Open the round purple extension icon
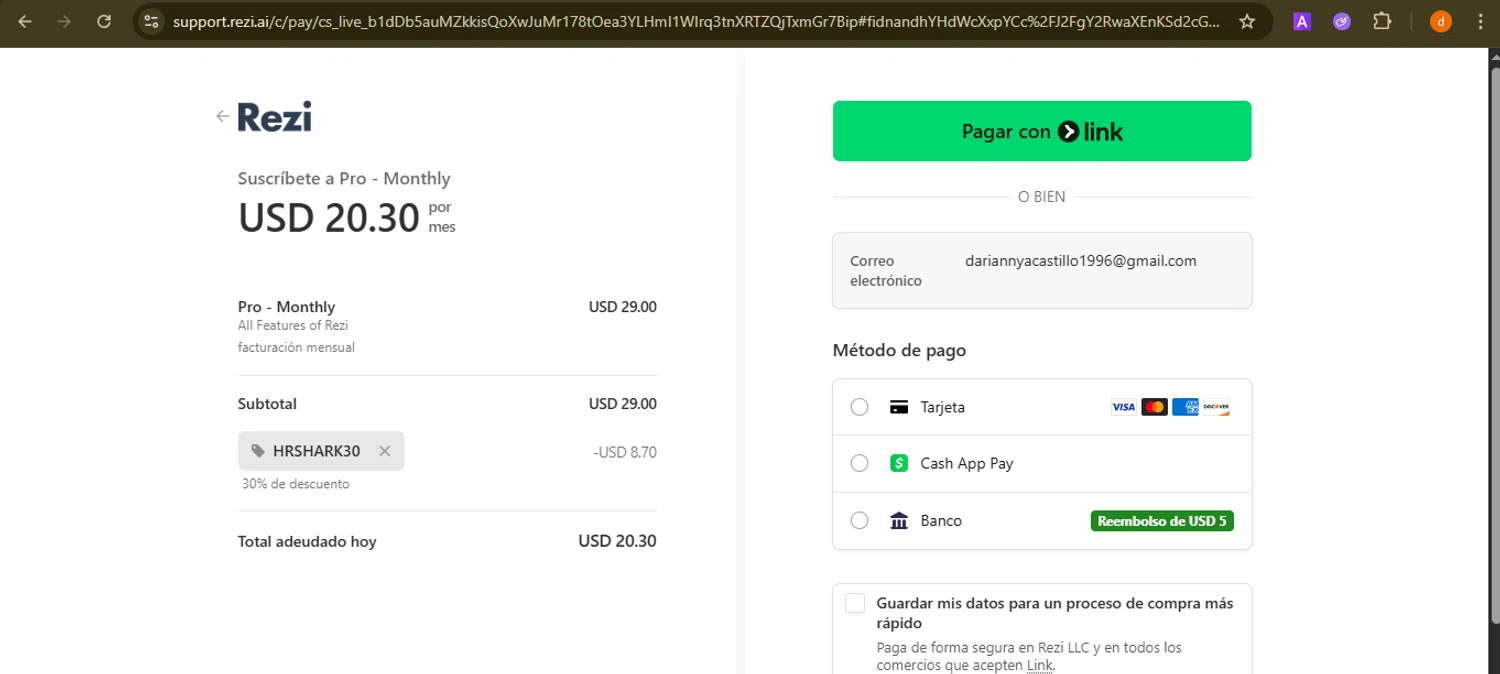Screen dimensions: 1500x674 [1342, 21]
